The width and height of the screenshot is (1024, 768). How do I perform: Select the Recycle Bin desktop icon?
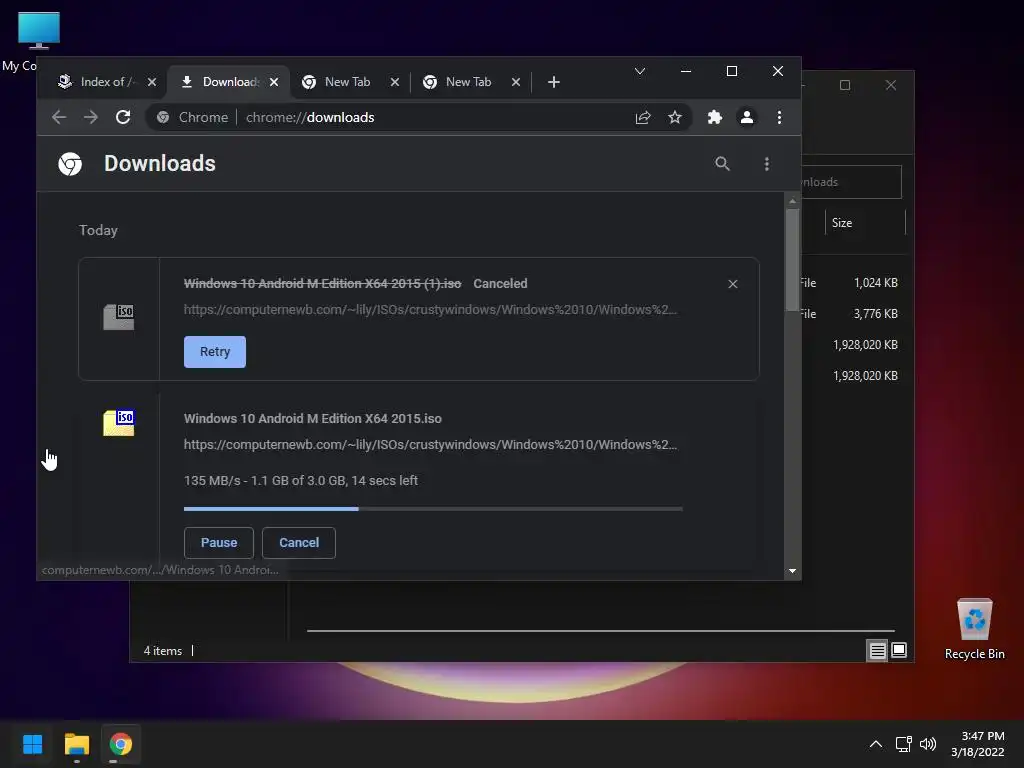974,630
